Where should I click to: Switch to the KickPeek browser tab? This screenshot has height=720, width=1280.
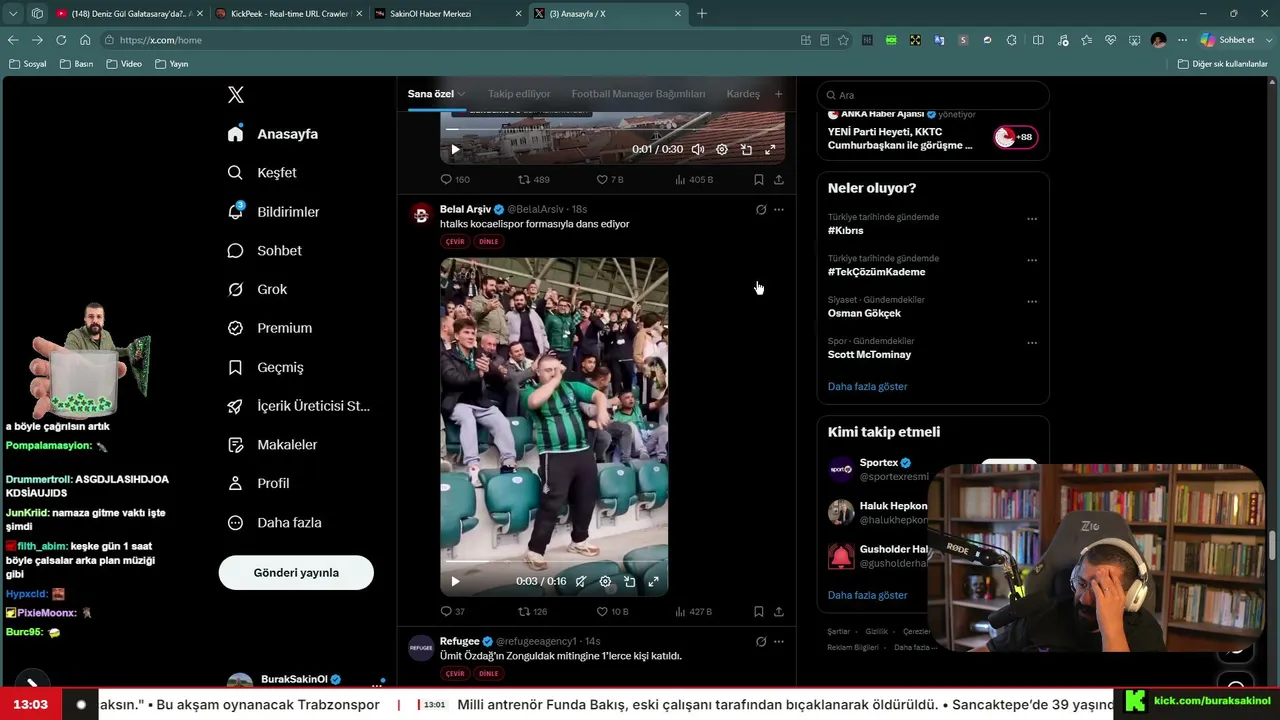(288, 14)
